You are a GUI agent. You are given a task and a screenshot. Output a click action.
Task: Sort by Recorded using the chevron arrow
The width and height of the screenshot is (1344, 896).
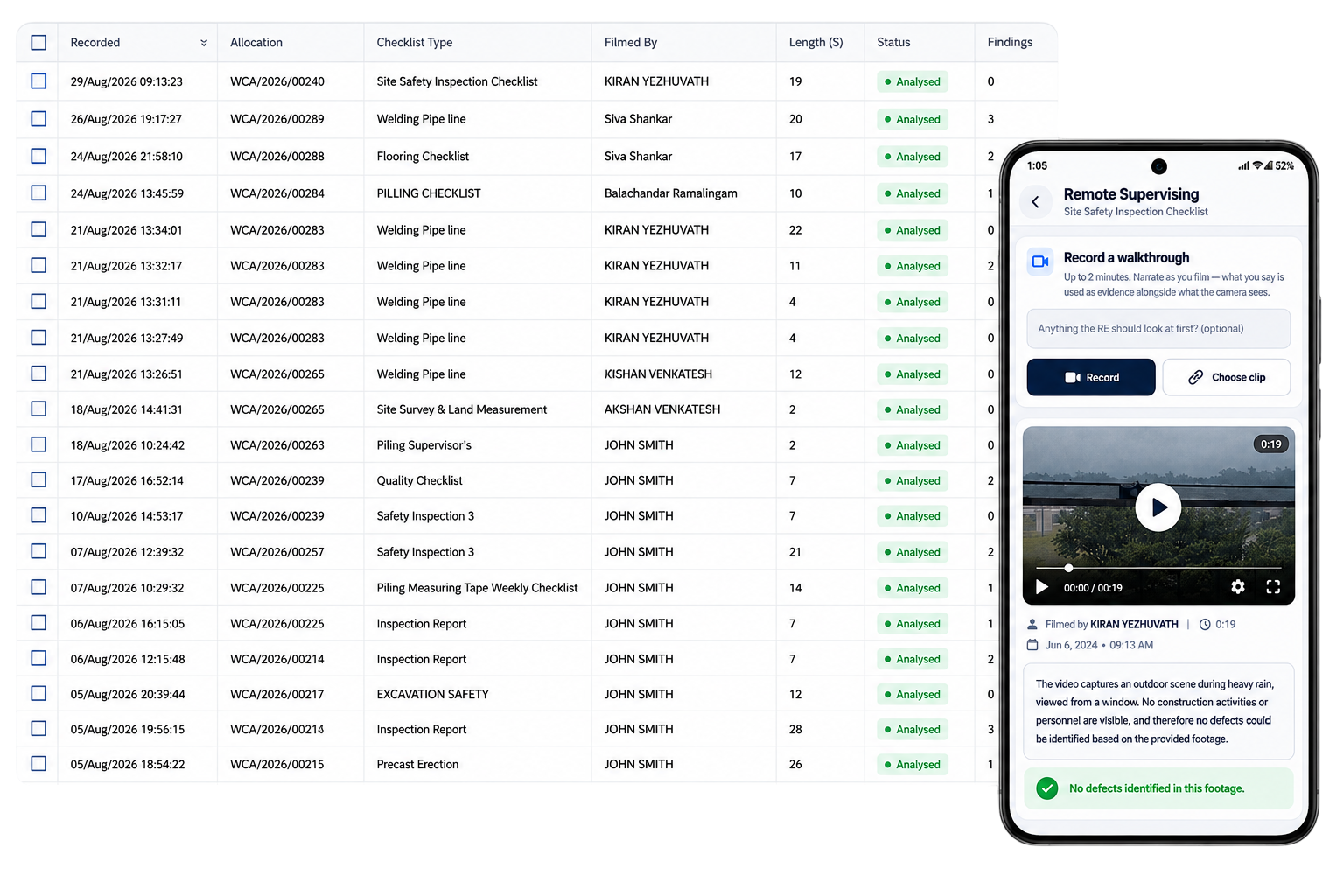tap(204, 43)
